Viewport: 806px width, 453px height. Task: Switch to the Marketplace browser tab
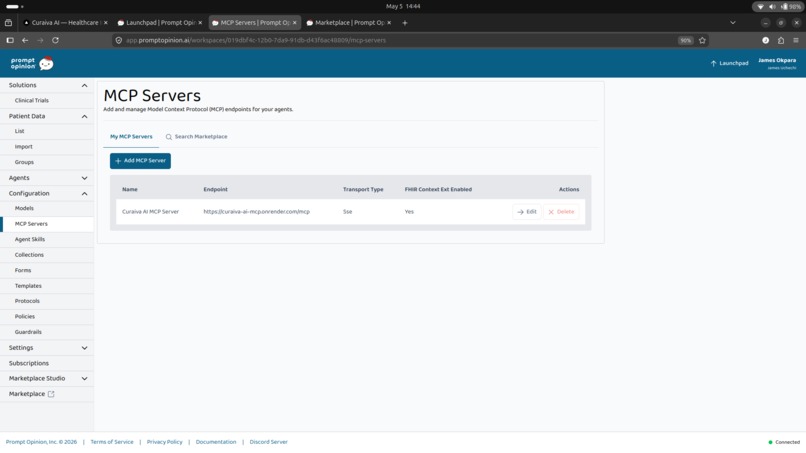pos(349,23)
